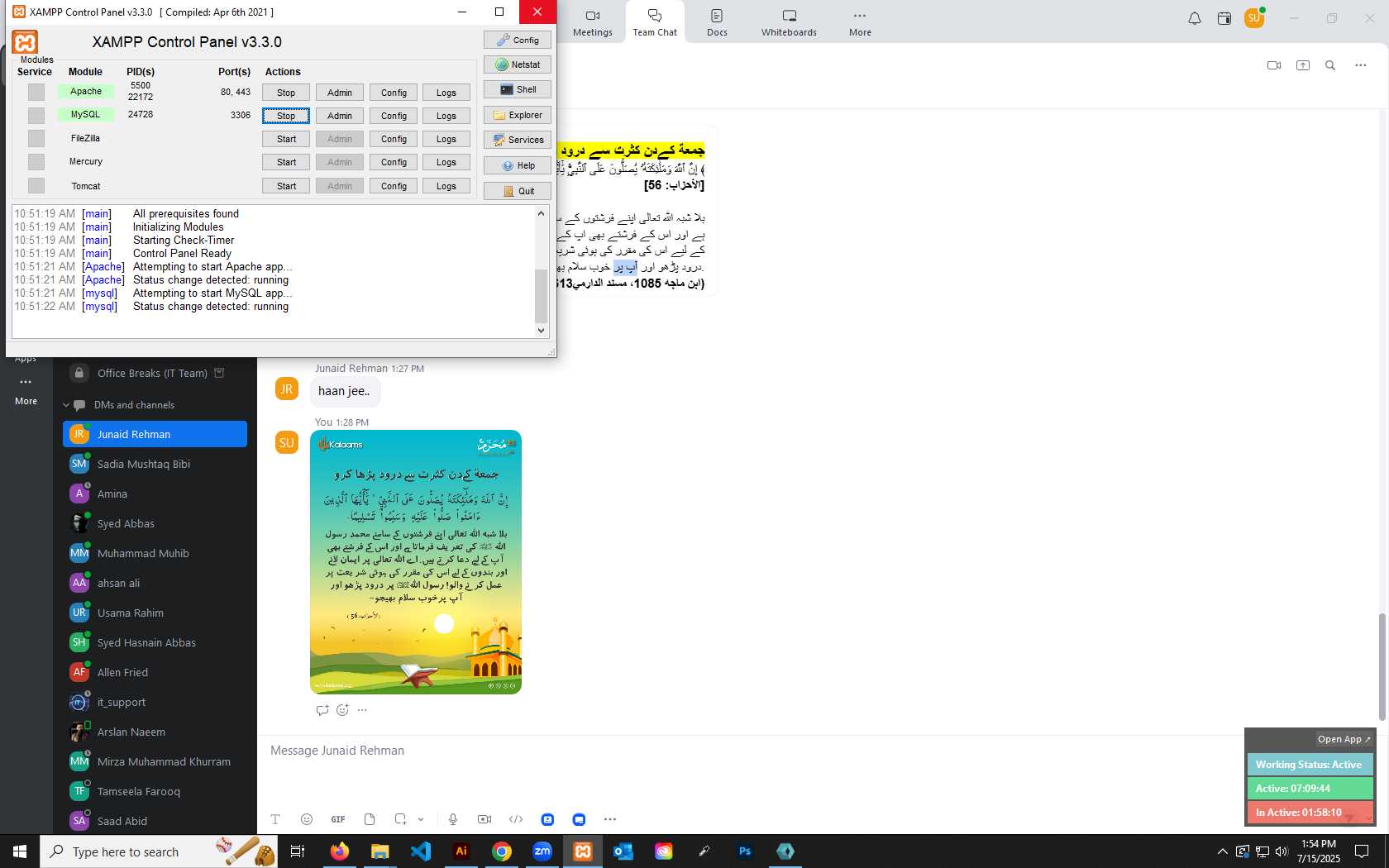Image resolution: width=1389 pixels, height=868 pixels.
Task: Toggle MySQL service checkbox
Action: coord(36,115)
